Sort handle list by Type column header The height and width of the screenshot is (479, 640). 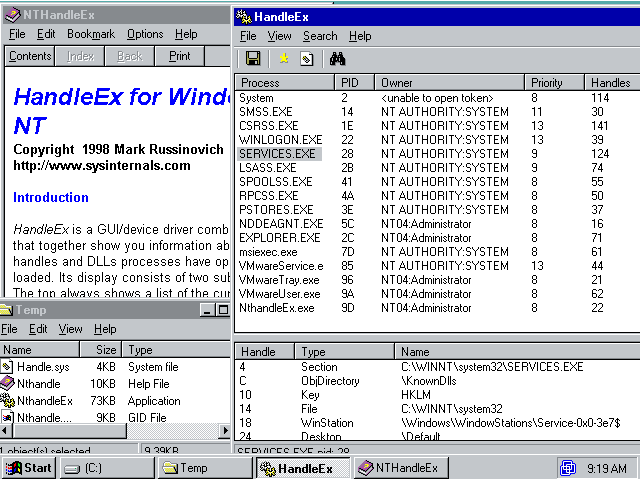click(x=344, y=351)
